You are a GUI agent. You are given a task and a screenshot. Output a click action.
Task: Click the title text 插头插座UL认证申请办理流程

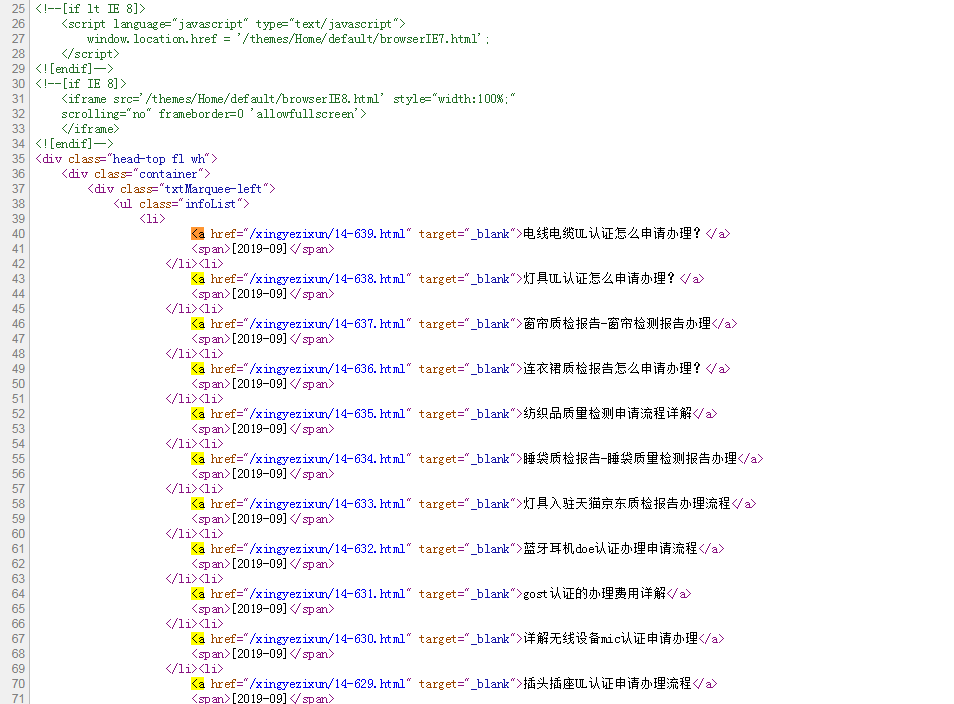[x=607, y=684]
